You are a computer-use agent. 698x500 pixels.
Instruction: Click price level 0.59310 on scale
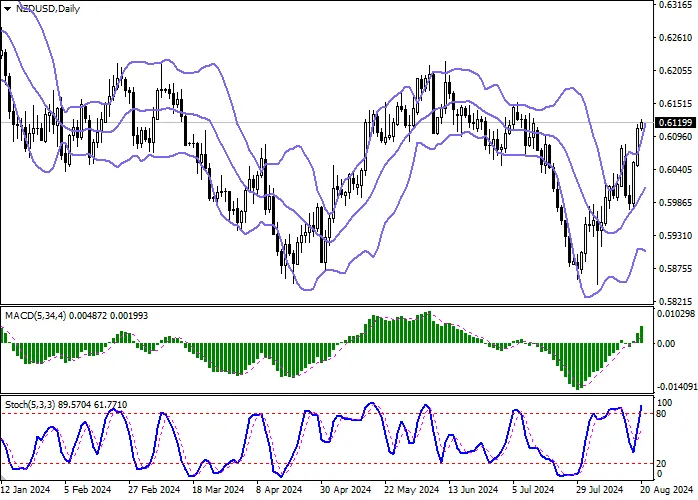(675, 236)
